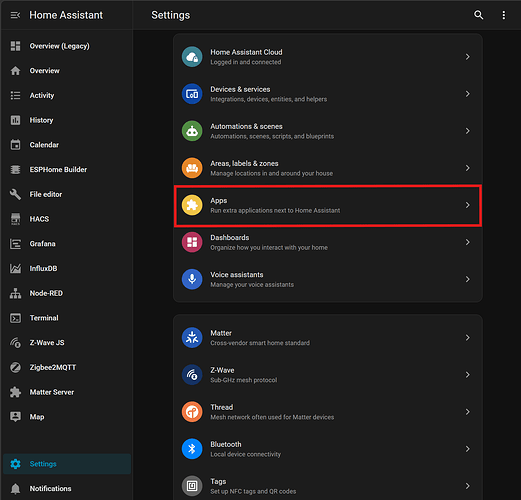Click the Home Assistant Cloud icon
Screen dimensions: 521x500
192,57
